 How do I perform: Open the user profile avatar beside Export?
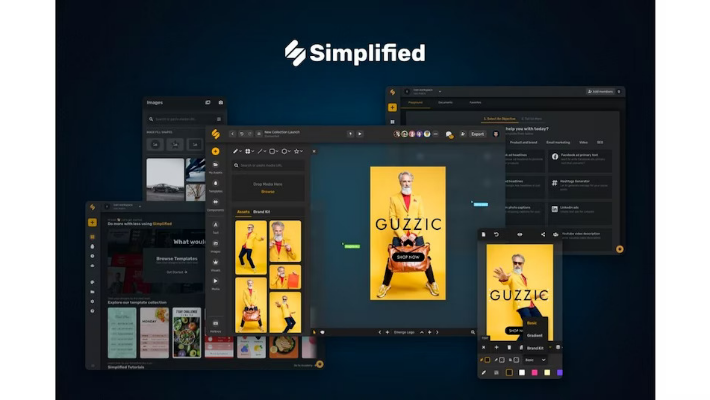tap(496, 134)
